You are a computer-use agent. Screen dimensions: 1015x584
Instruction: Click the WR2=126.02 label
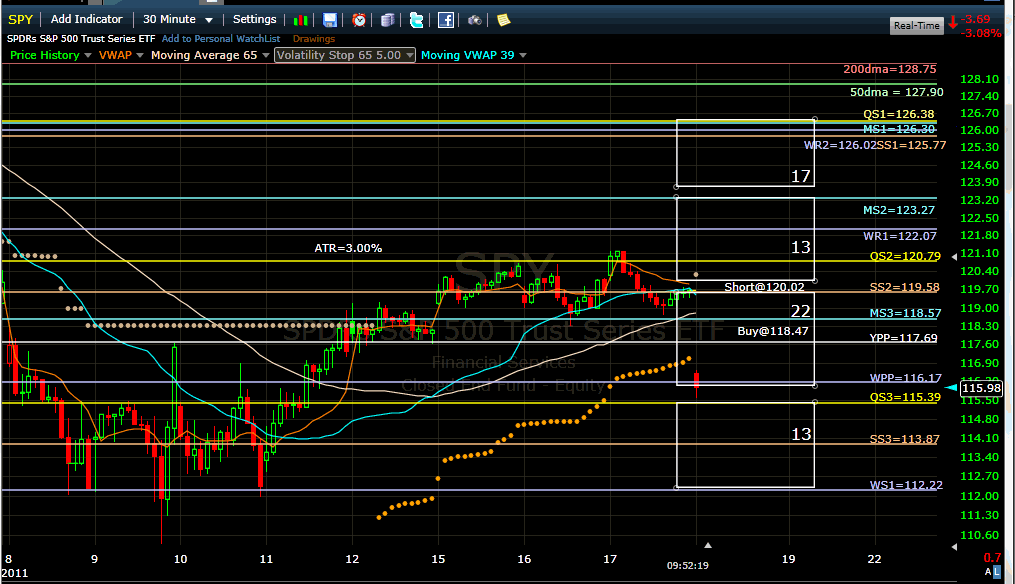(840, 145)
